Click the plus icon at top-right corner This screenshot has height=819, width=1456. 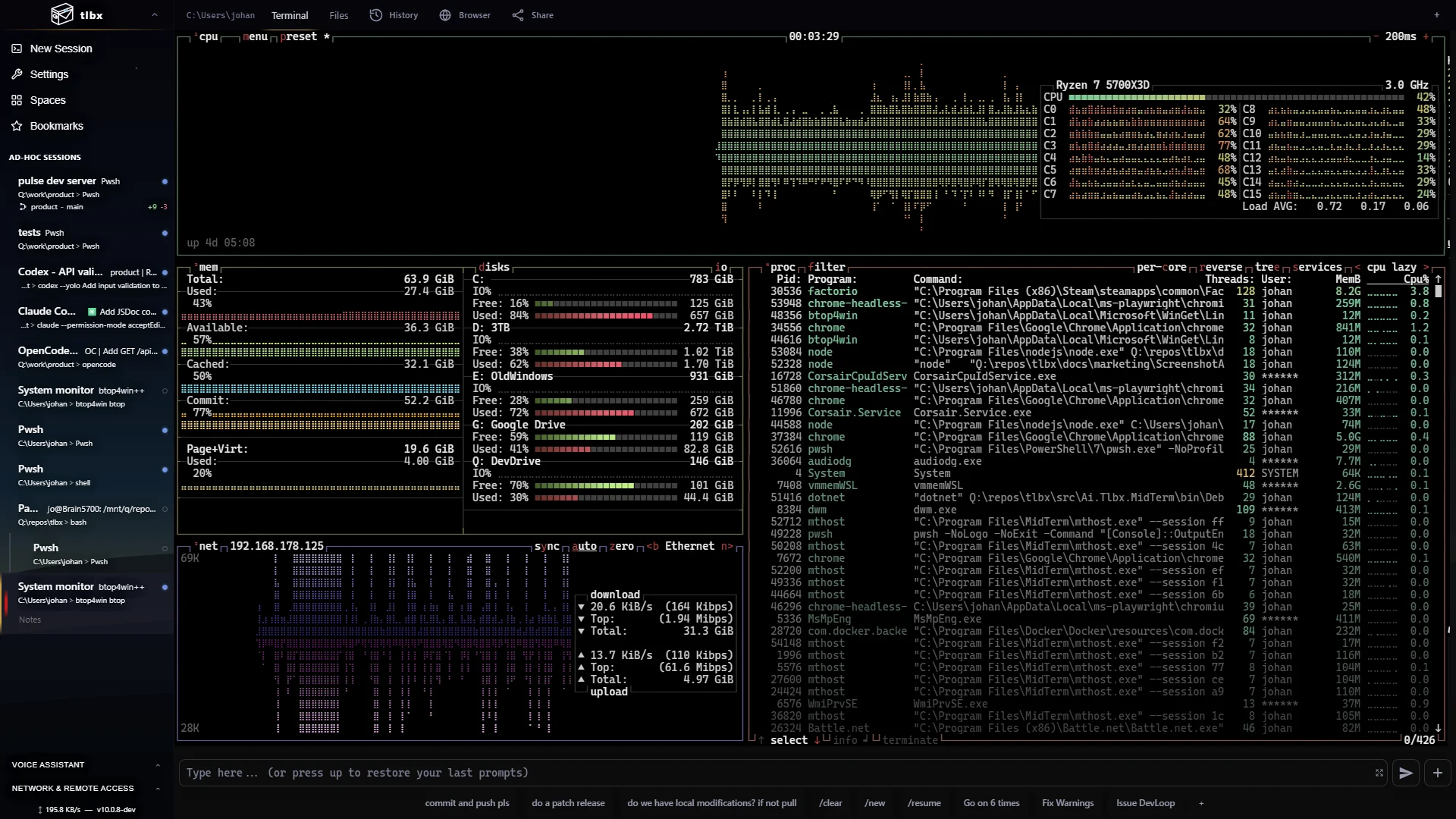(x=1436, y=15)
